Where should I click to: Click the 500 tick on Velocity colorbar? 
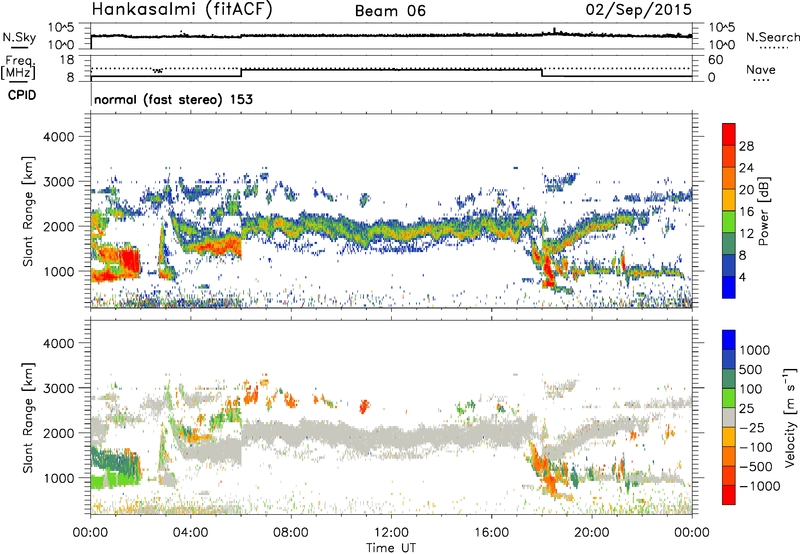point(751,370)
